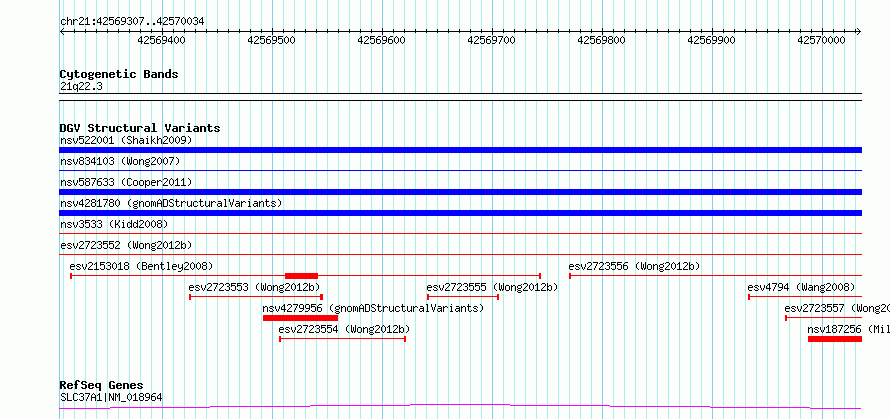Viewport: 890px width, 419px height.
Task: Open variant label esv2723553 (Wong2012b)
Action: (255, 287)
